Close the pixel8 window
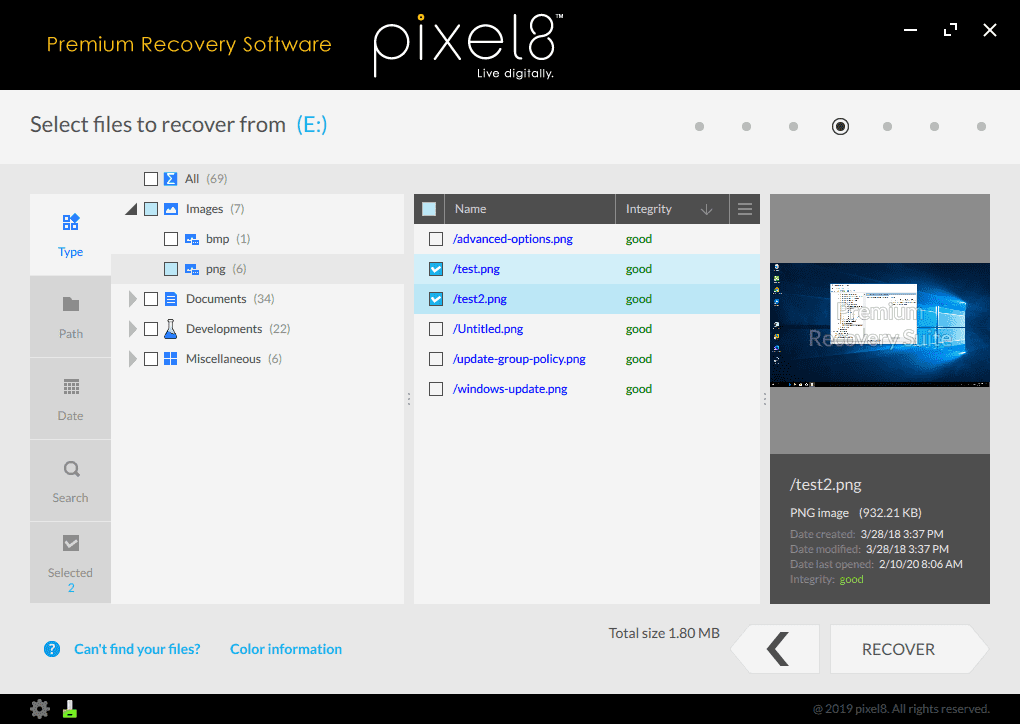 [x=989, y=30]
